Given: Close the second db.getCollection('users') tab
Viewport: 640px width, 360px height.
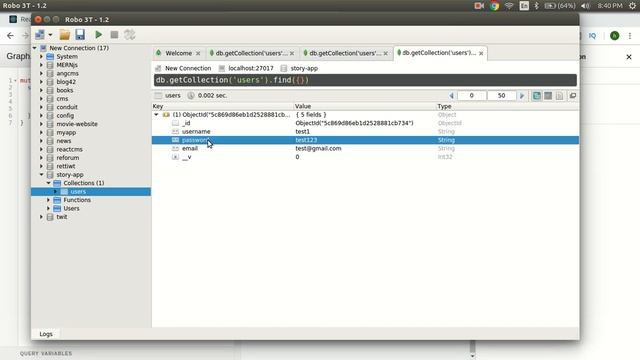Looking at the screenshot, I should point(385,53).
